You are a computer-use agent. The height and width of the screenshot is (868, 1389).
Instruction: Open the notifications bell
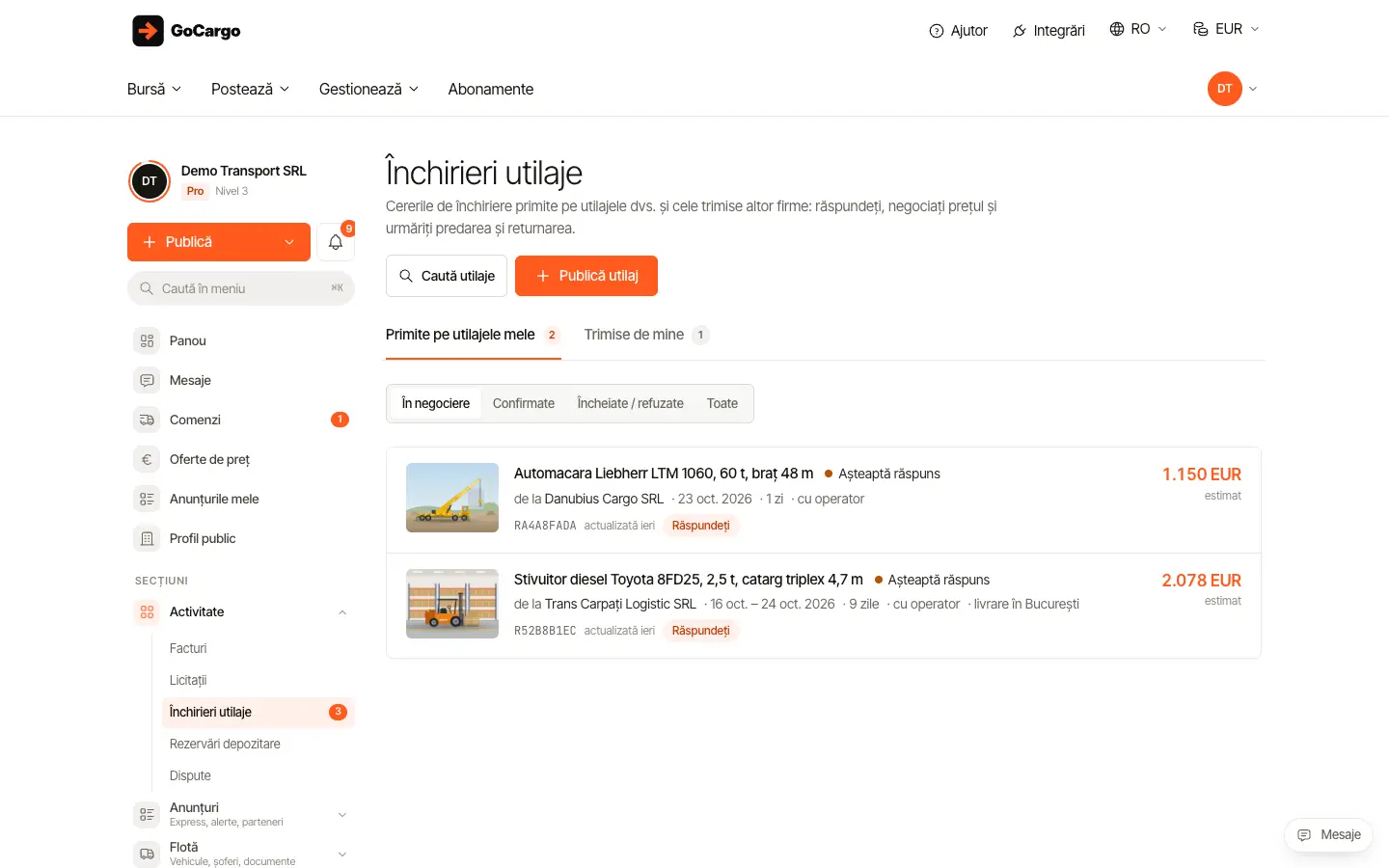336,242
